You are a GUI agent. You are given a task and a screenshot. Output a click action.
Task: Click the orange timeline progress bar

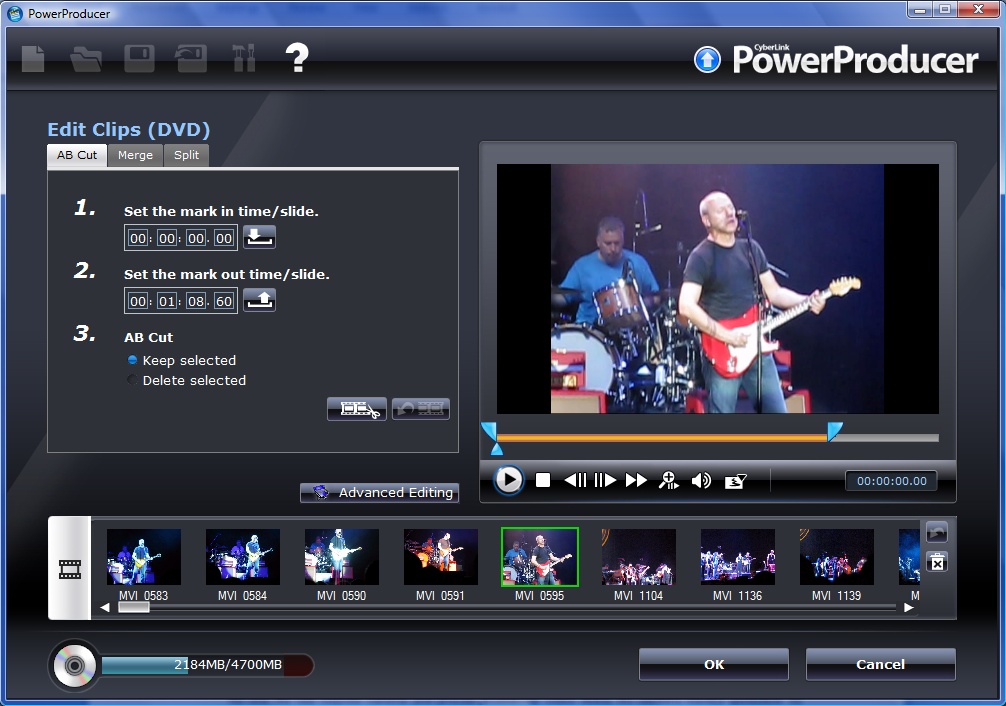[x=662, y=438]
